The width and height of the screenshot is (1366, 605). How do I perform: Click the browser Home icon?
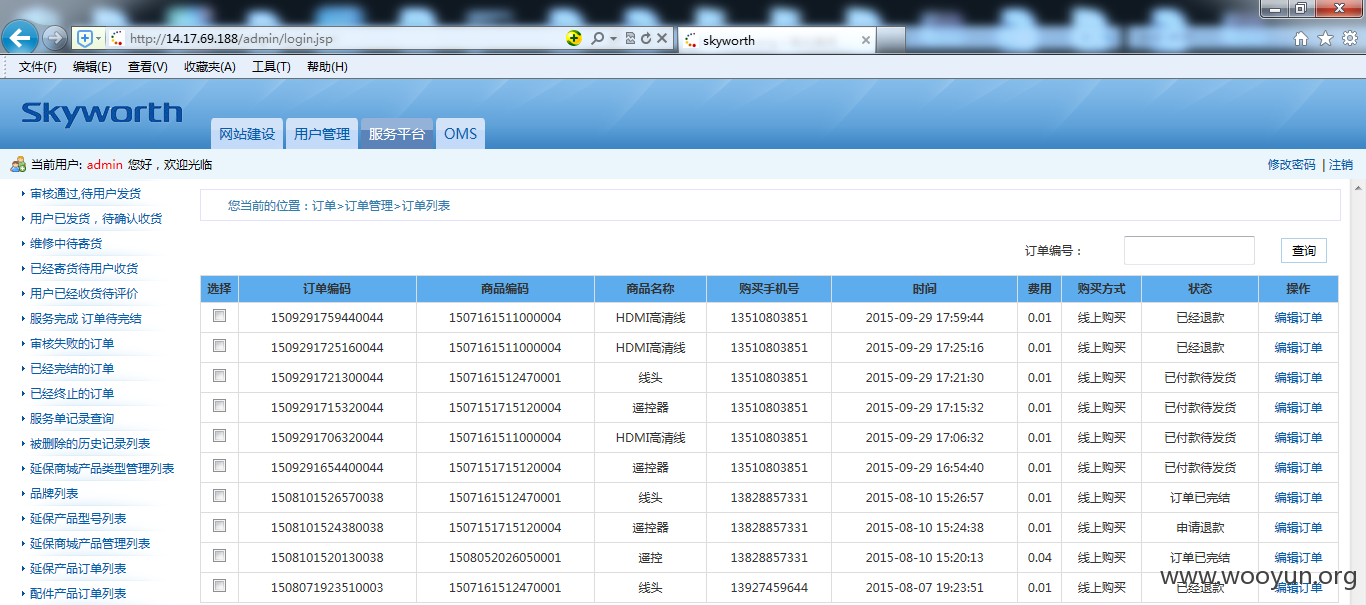coord(1301,38)
